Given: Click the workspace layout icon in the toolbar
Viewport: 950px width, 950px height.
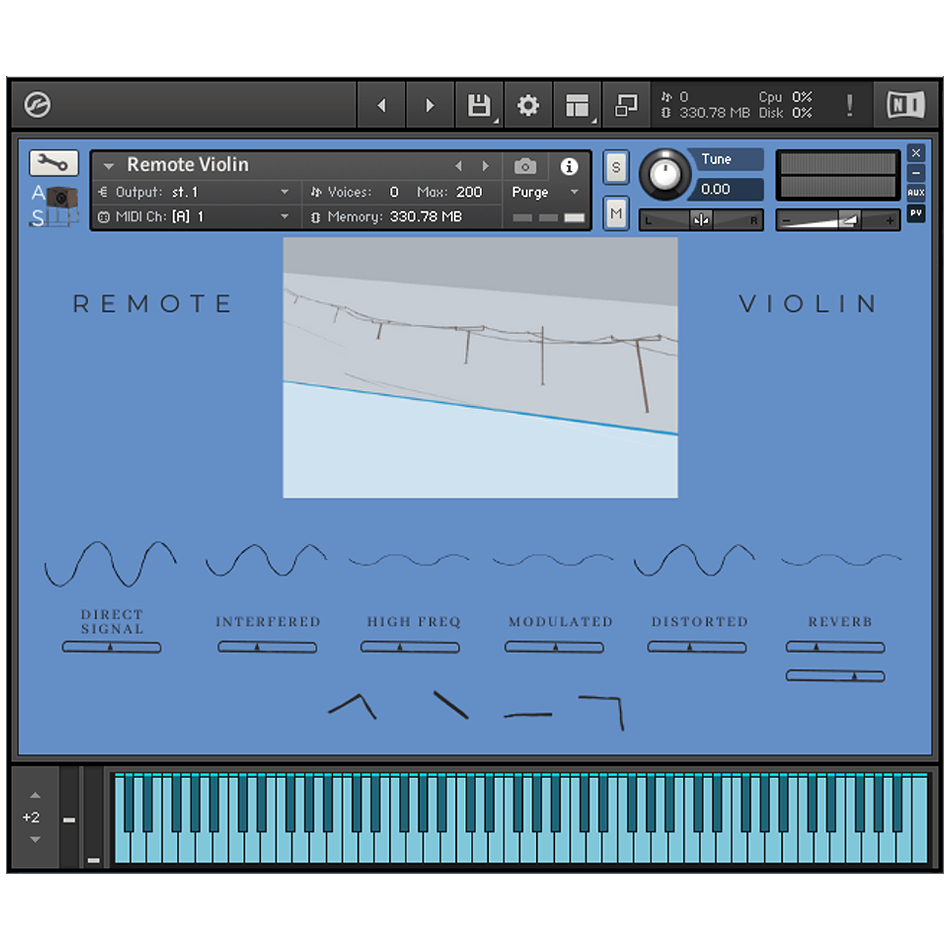Looking at the screenshot, I should point(577,104).
